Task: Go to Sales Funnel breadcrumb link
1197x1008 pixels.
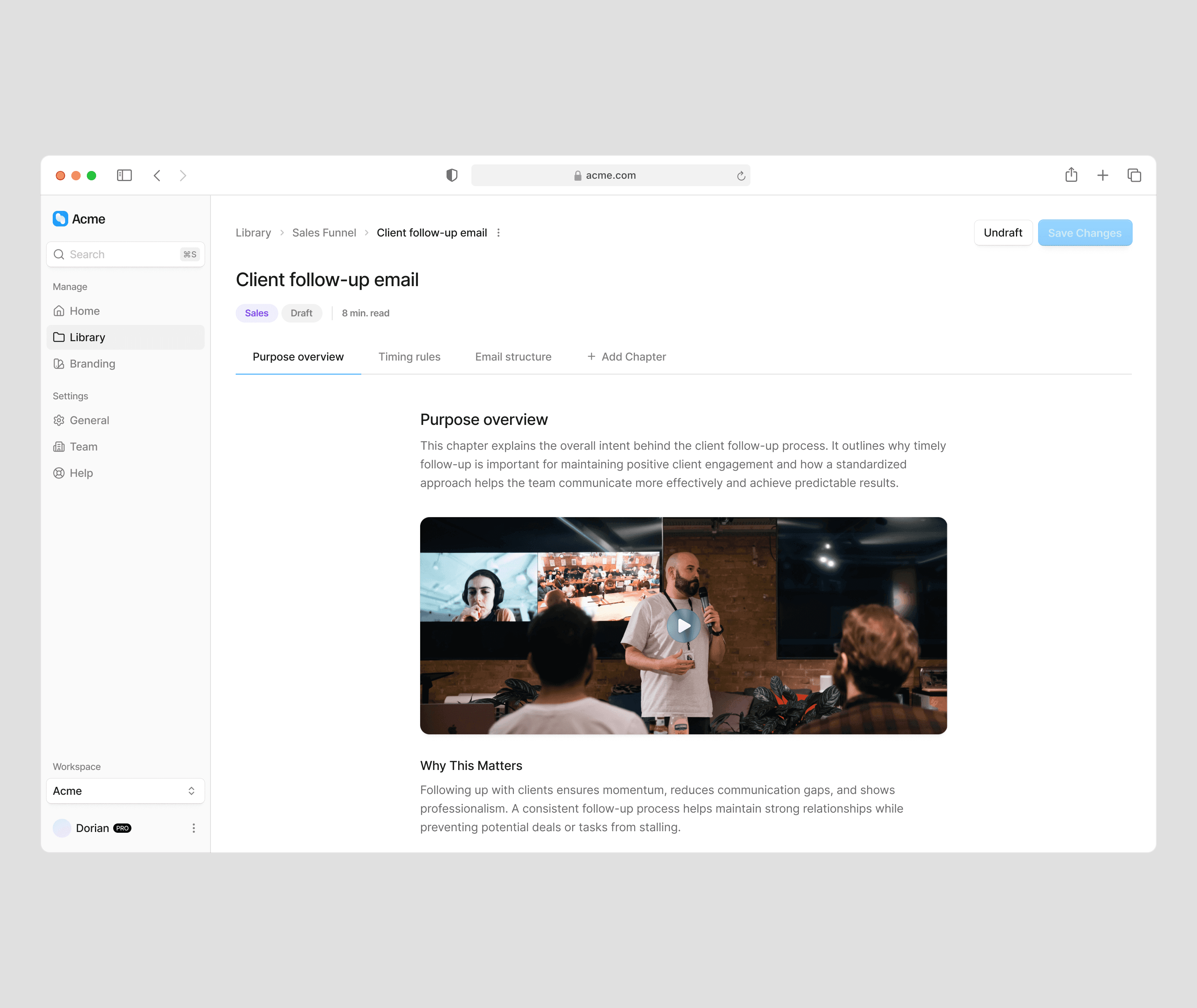Action: pyautogui.click(x=323, y=233)
